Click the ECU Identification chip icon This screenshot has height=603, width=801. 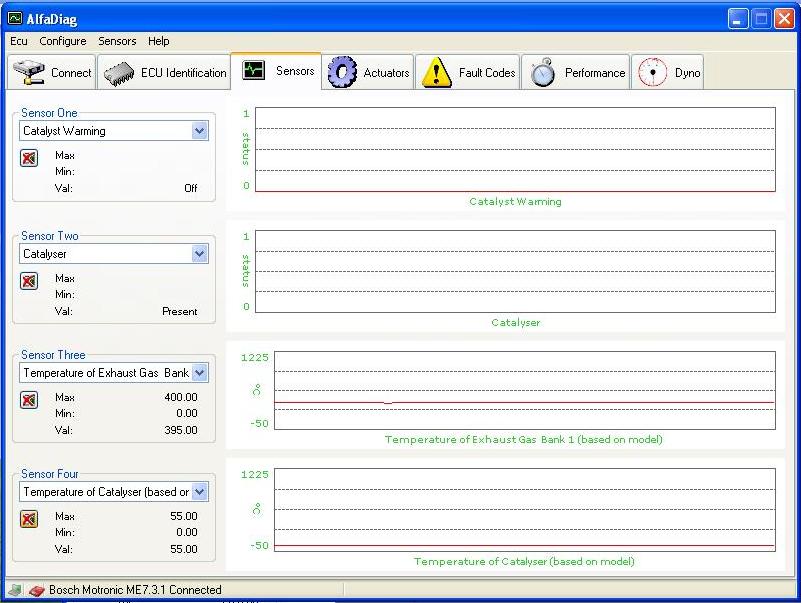click(x=120, y=72)
